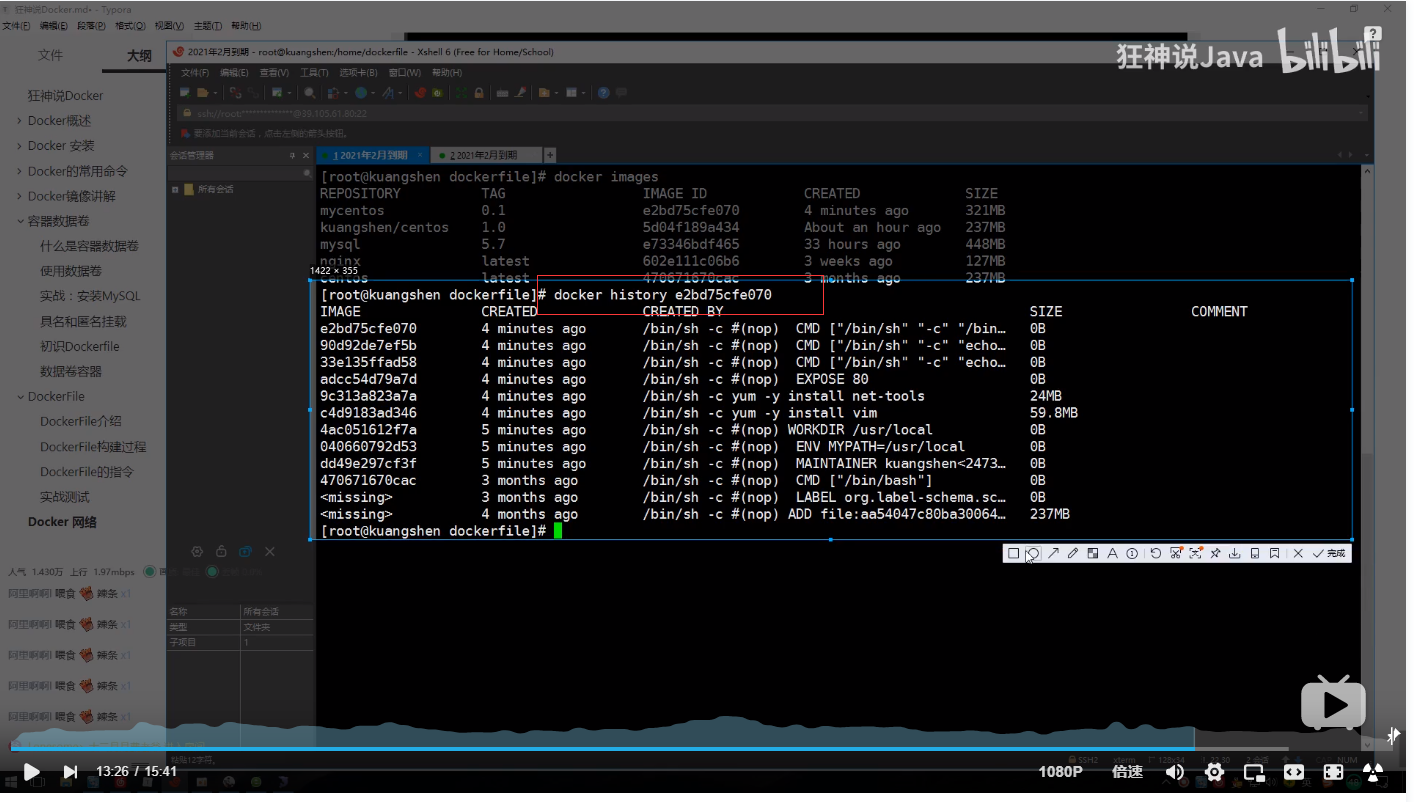This screenshot has width=1414, height=802.
Task: Confirm the screenshot with 完成
Action: tap(1330, 553)
